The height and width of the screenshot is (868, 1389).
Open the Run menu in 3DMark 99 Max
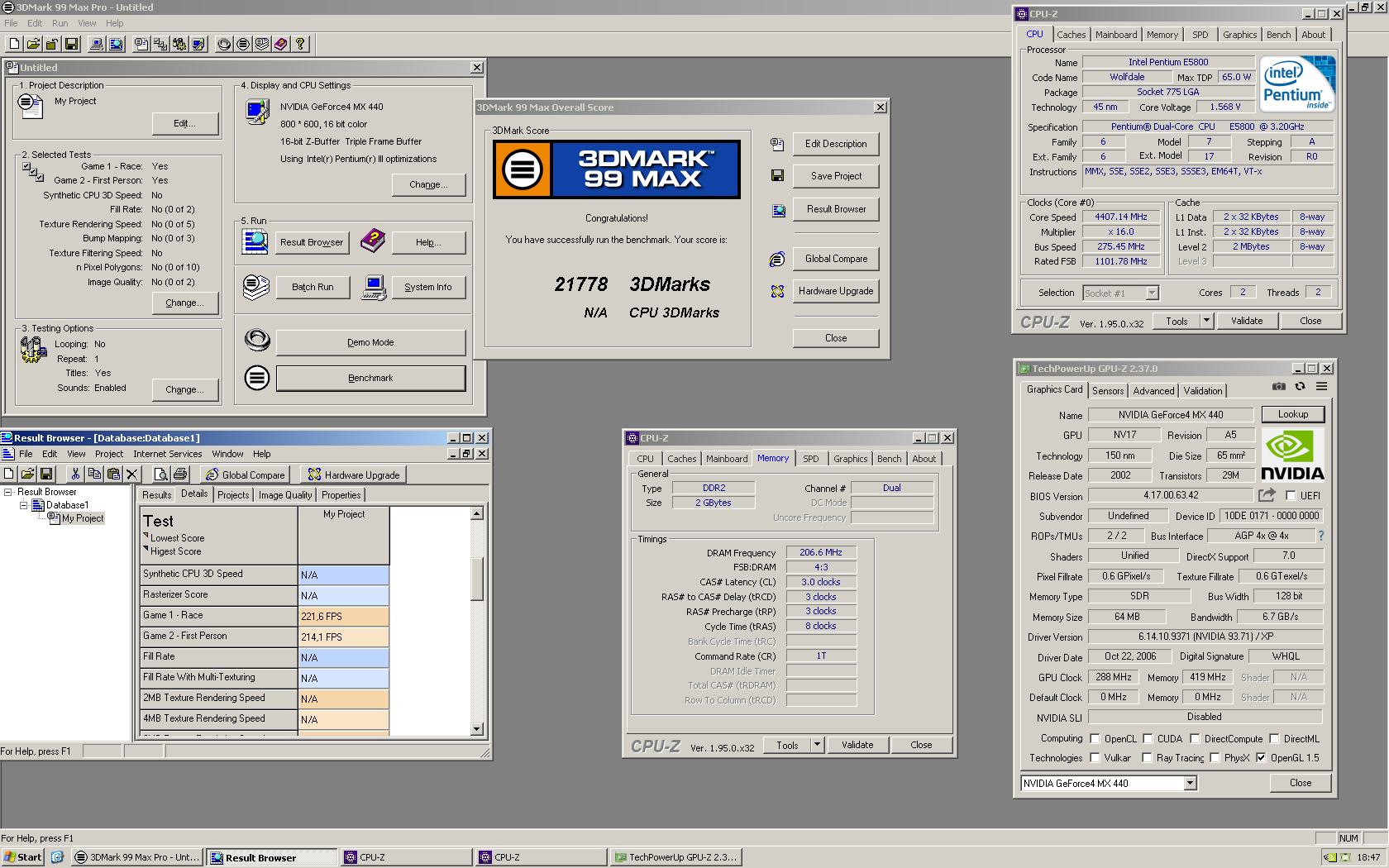click(x=60, y=23)
